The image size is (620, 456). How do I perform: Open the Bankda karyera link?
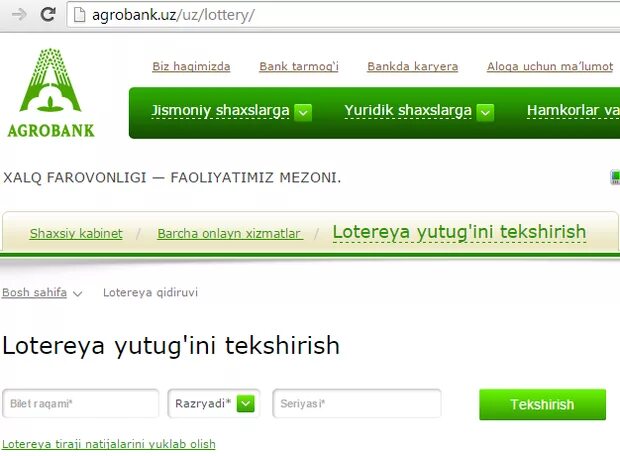click(412, 66)
